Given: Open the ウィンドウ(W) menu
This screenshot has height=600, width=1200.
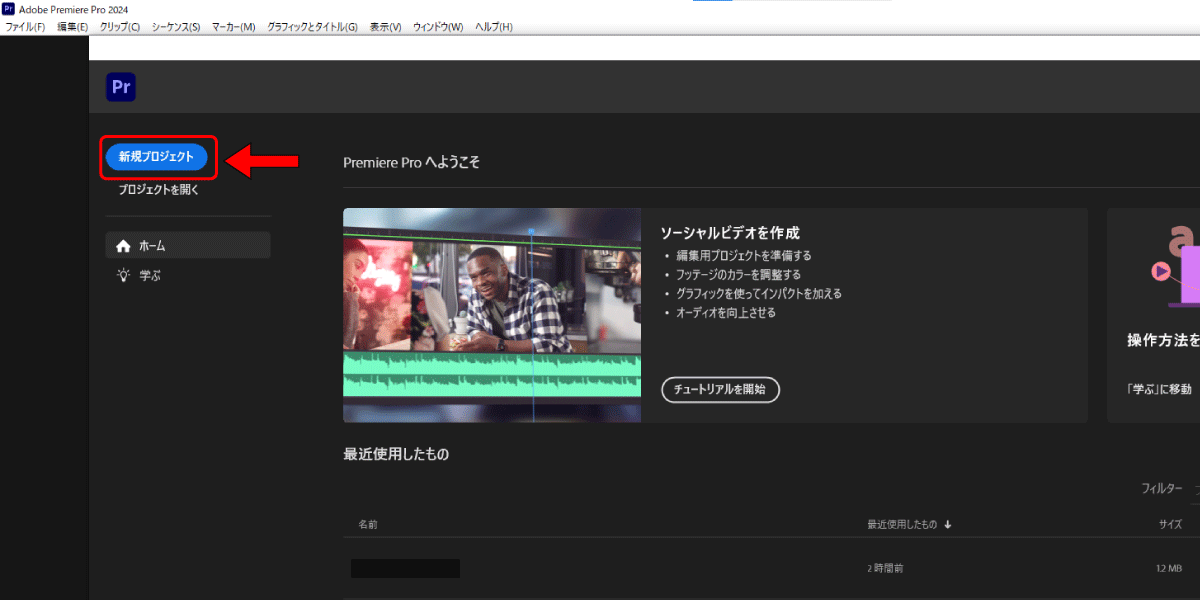Looking at the screenshot, I should coord(438,26).
